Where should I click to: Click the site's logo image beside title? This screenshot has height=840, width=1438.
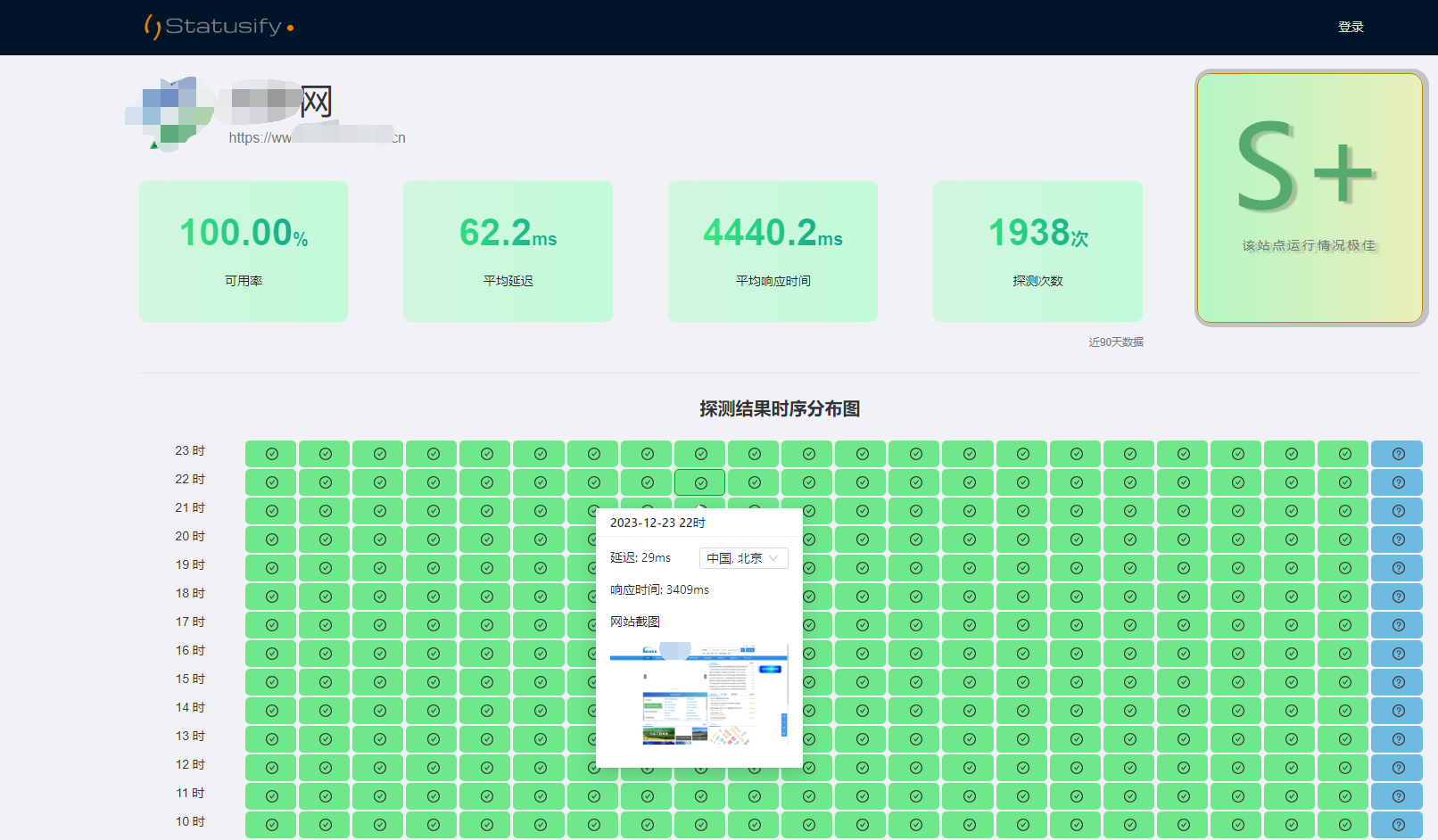coord(170,113)
